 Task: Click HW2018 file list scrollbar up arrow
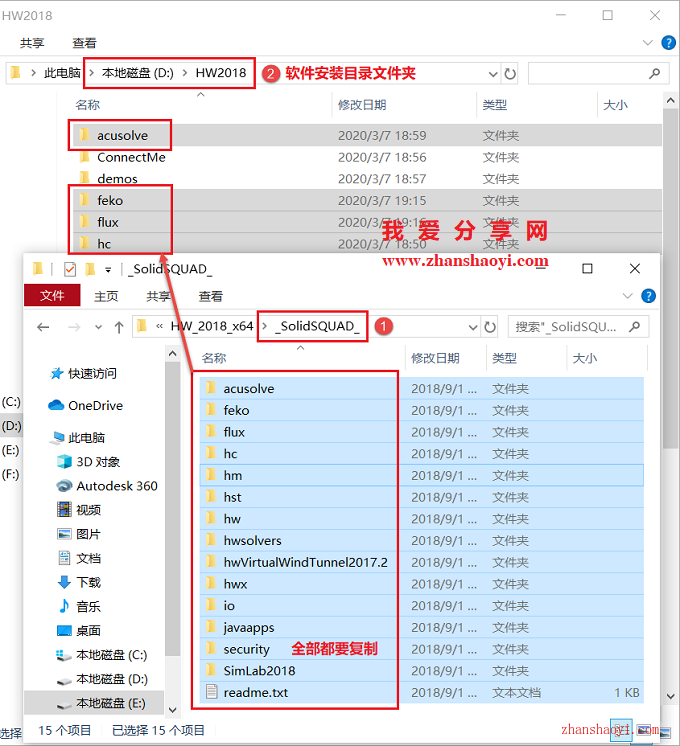point(670,100)
